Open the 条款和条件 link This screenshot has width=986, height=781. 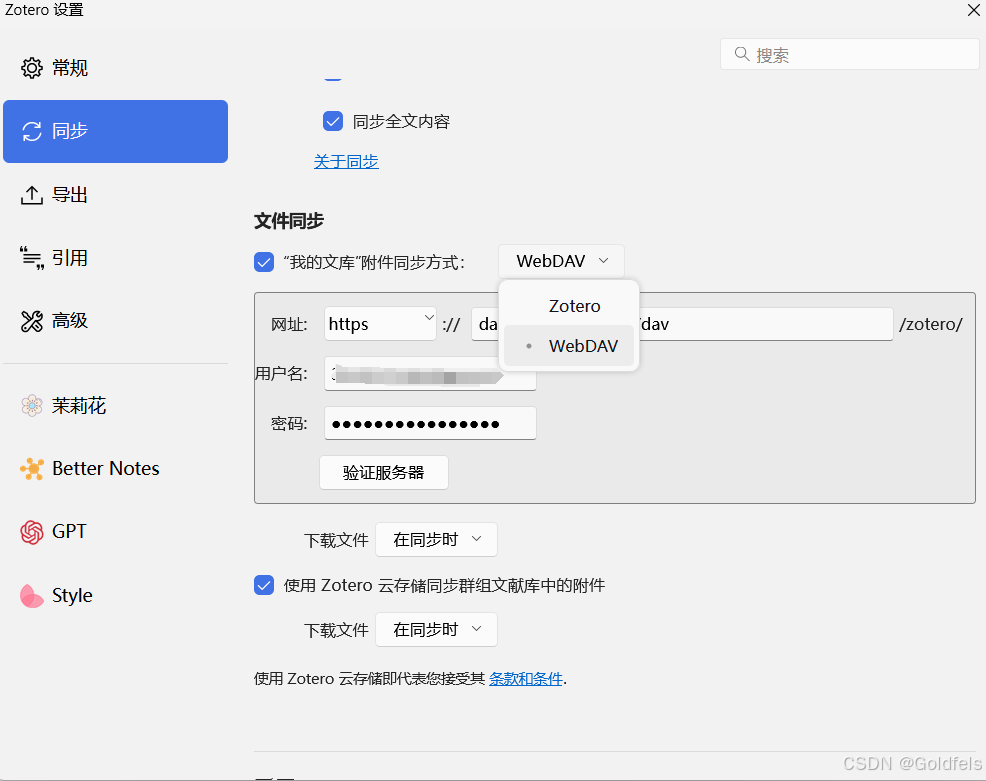(x=526, y=679)
